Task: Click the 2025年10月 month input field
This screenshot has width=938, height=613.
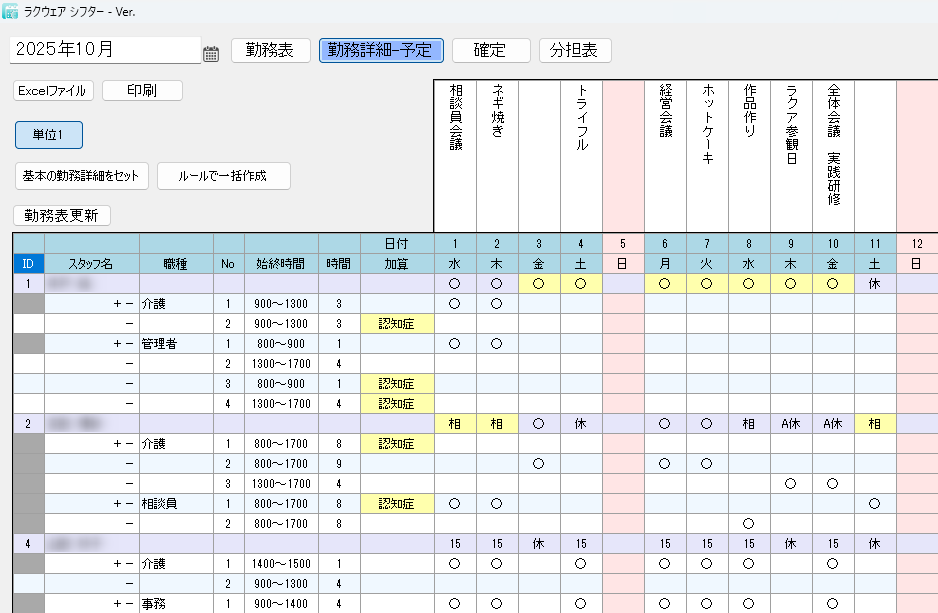Action: (x=105, y=50)
